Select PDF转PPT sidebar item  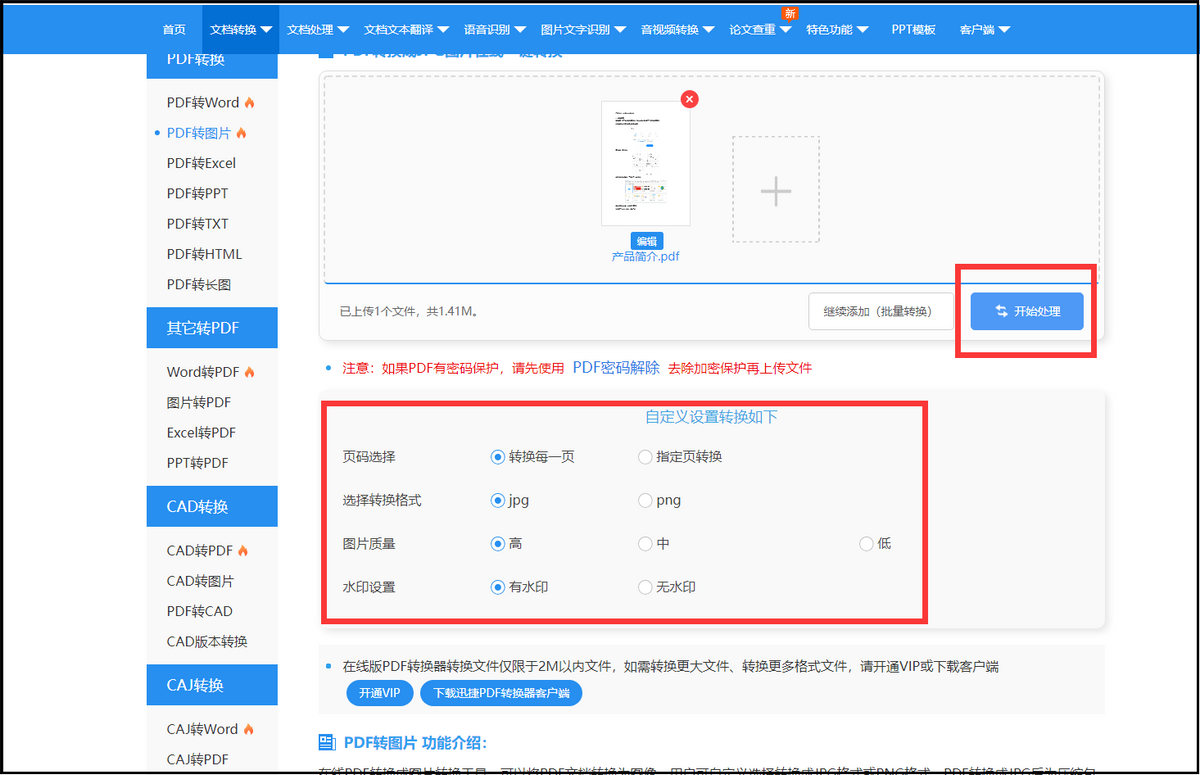[197, 193]
